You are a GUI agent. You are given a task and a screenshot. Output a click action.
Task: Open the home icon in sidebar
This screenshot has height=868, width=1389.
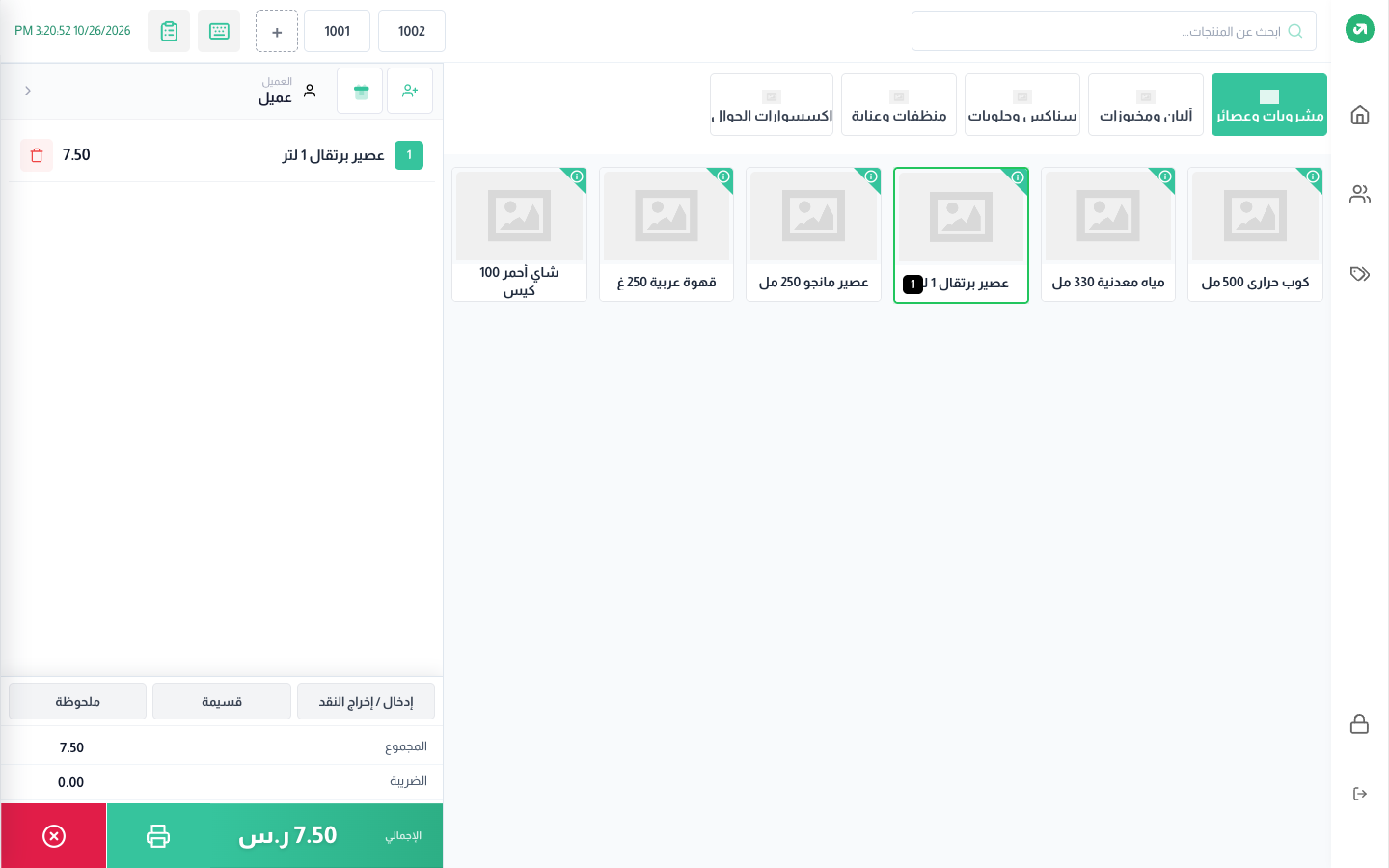1359,115
